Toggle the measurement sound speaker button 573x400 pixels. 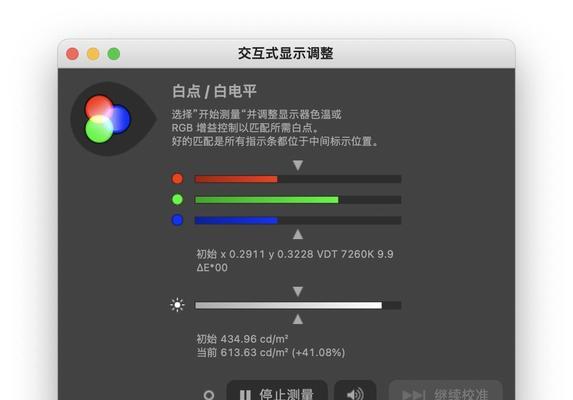[355, 393]
